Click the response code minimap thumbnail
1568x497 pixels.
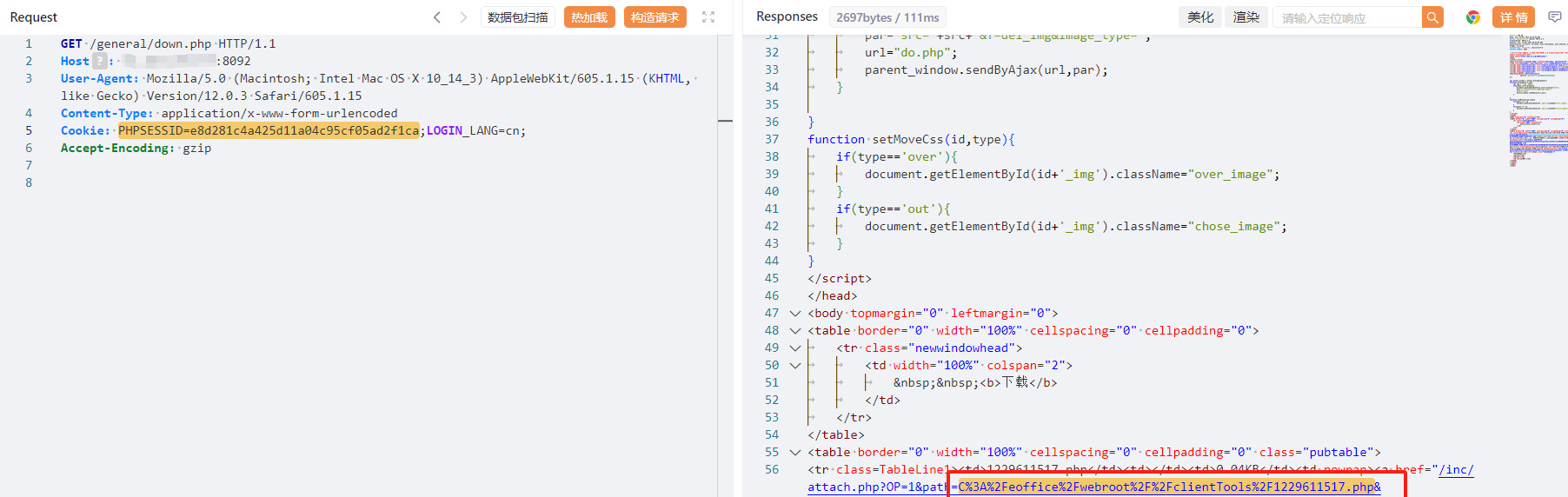pyautogui.click(x=1537, y=100)
